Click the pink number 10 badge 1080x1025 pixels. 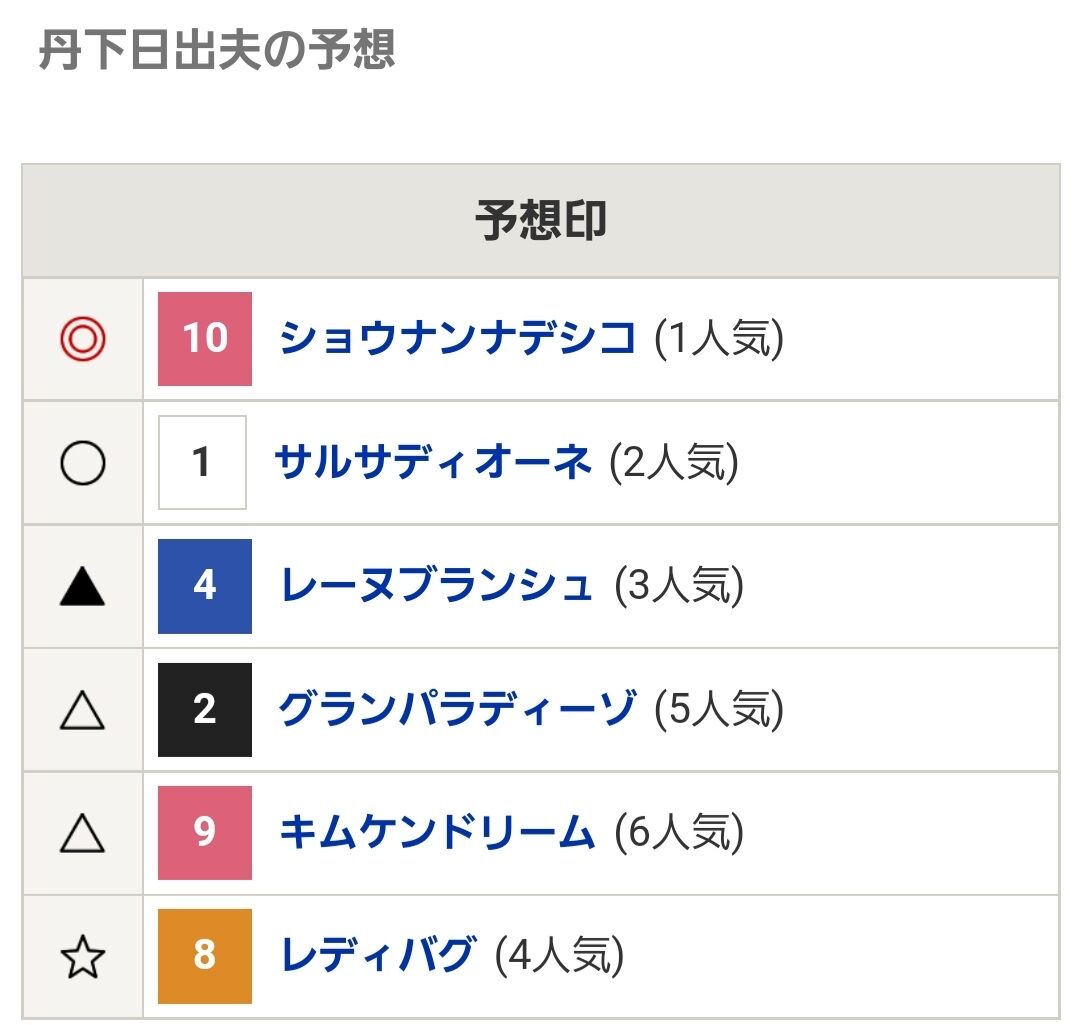click(x=205, y=339)
